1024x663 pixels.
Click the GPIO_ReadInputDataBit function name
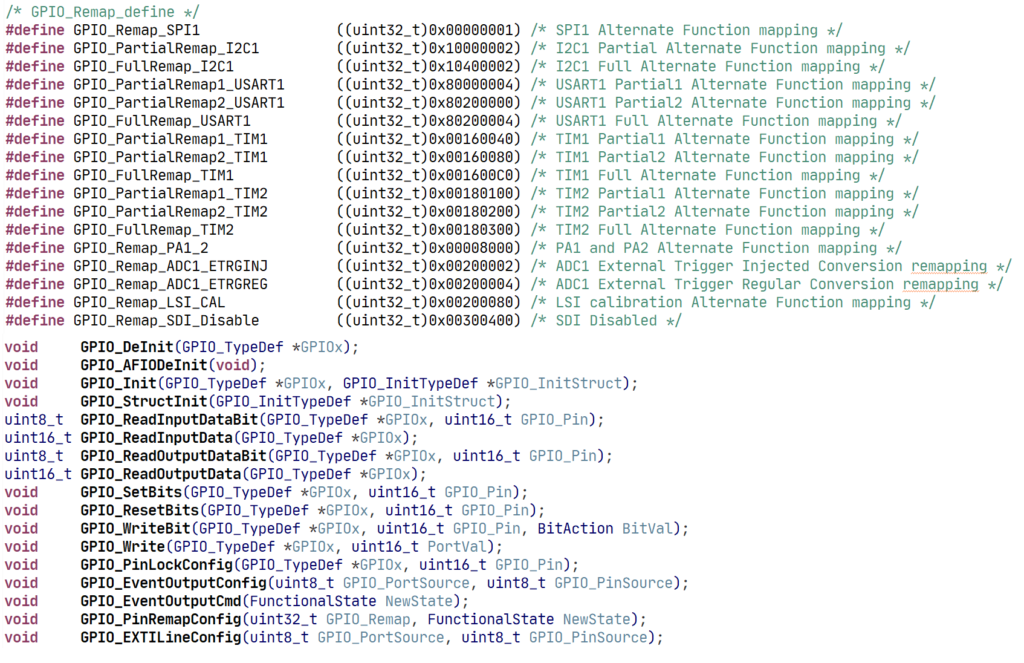tap(170, 420)
